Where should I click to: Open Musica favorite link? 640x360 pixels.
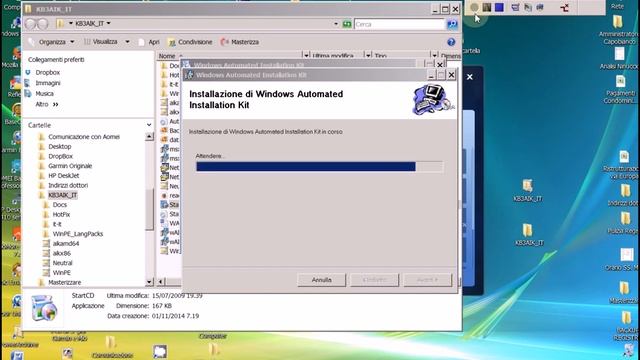pyautogui.click(x=44, y=93)
